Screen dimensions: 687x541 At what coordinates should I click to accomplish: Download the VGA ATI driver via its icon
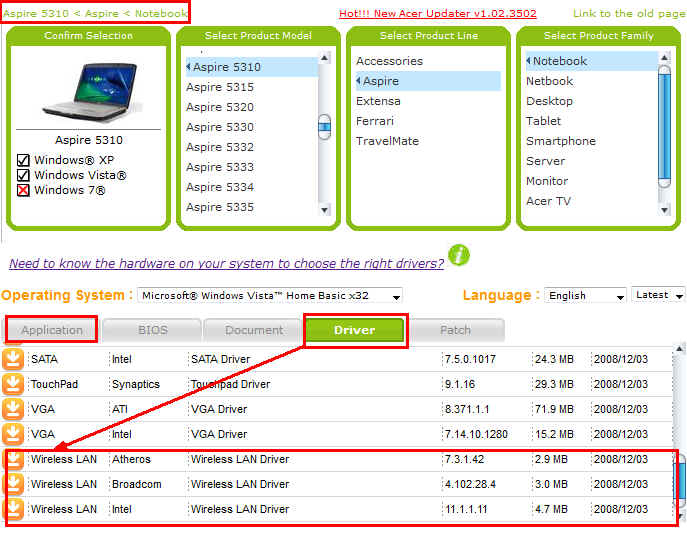(13, 409)
